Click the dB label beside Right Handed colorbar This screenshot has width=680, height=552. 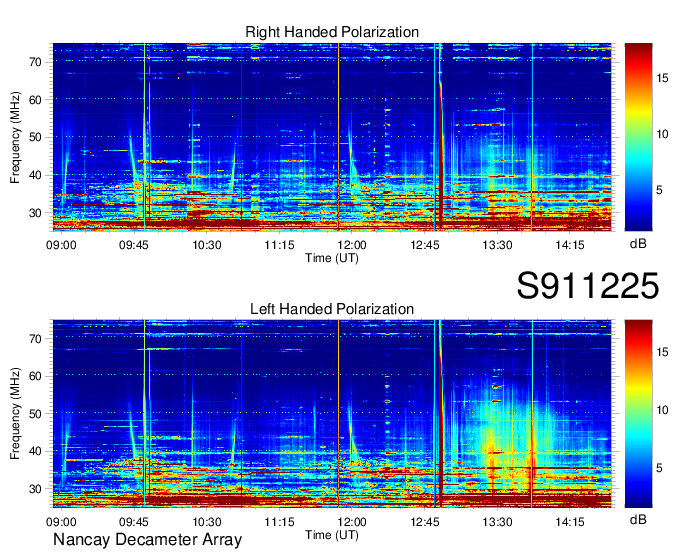point(638,244)
